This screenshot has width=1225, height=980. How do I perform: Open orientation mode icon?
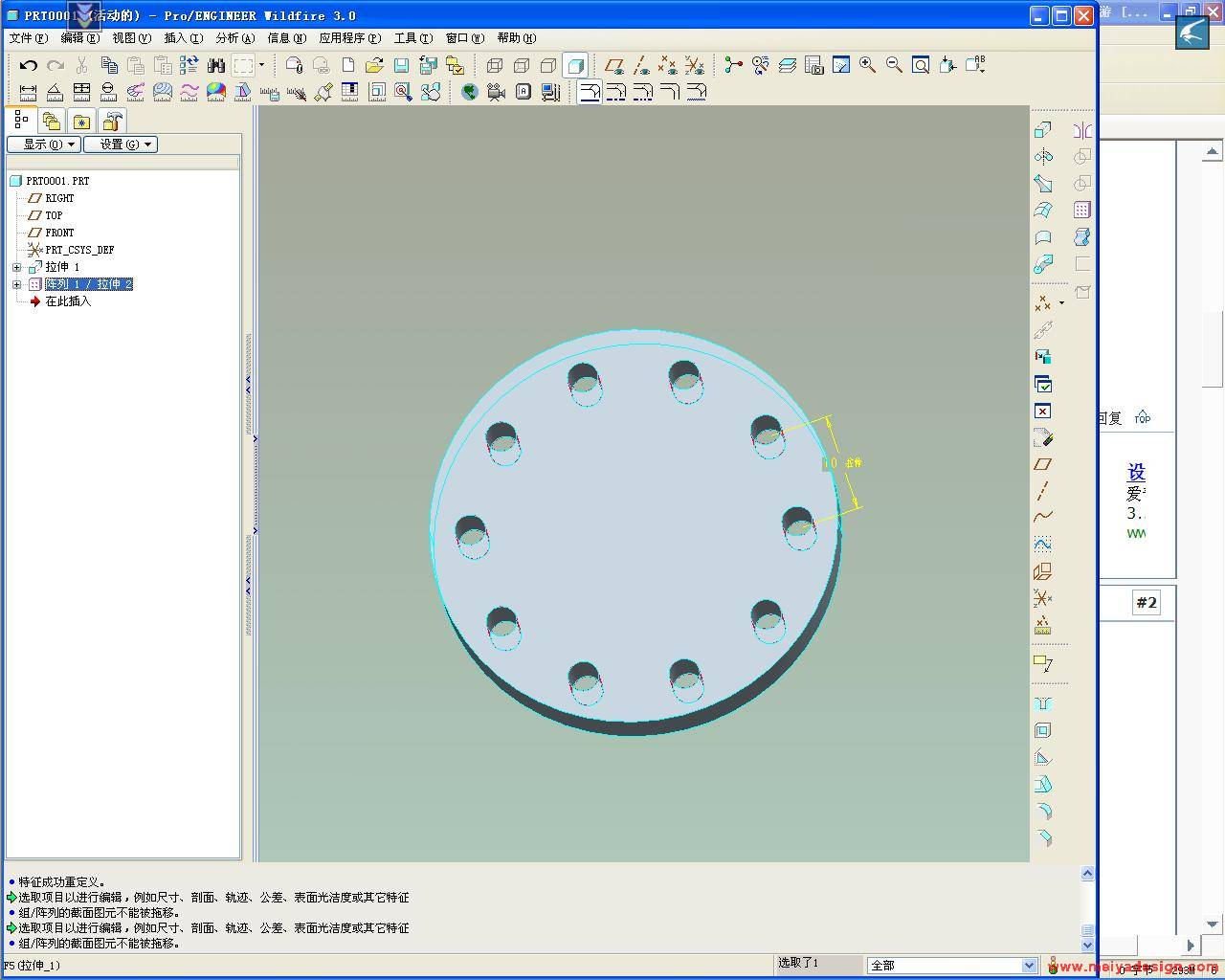[760, 65]
